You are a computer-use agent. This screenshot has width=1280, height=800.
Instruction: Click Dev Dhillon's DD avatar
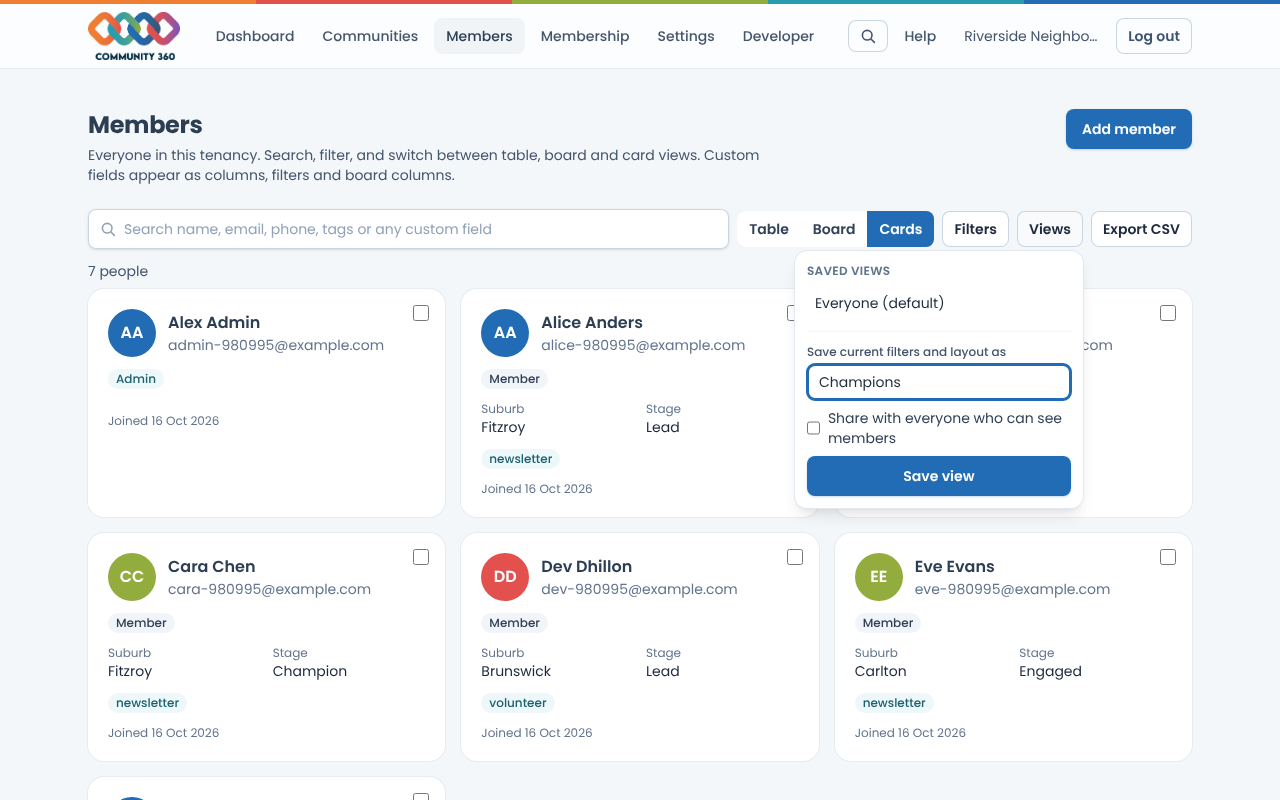point(505,577)
